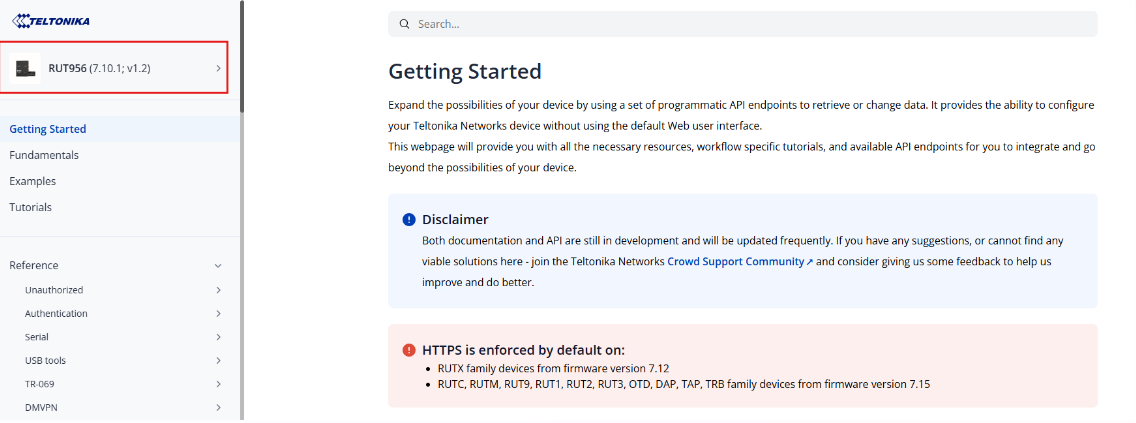Image resolution: width=1136 pixels, height=423 pixels.
Task: Click external link icon after Crowd Support Community
Action: point(810,262)
